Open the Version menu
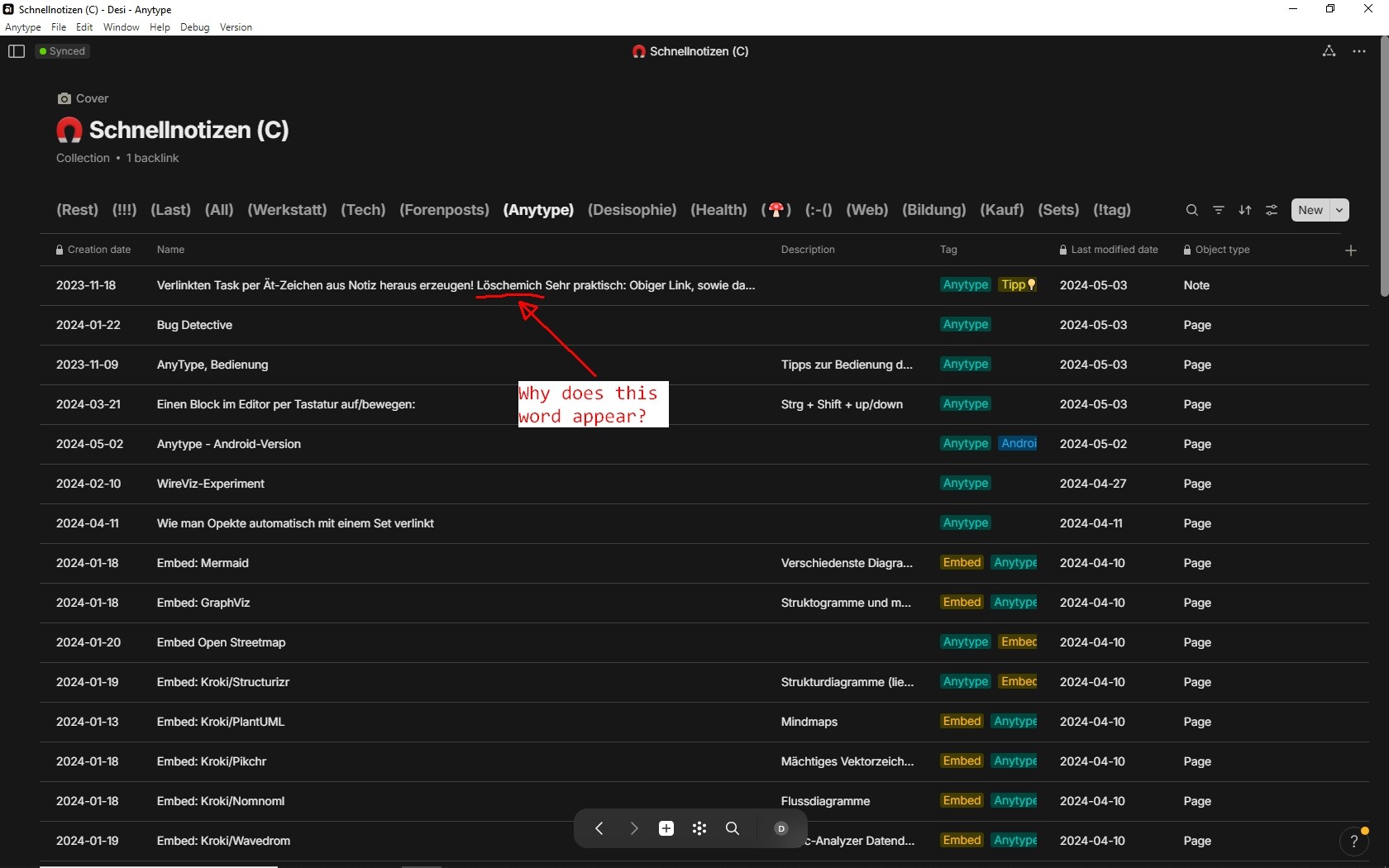Viewport: 1389px width, 868px height. click(x=236, y=27)
